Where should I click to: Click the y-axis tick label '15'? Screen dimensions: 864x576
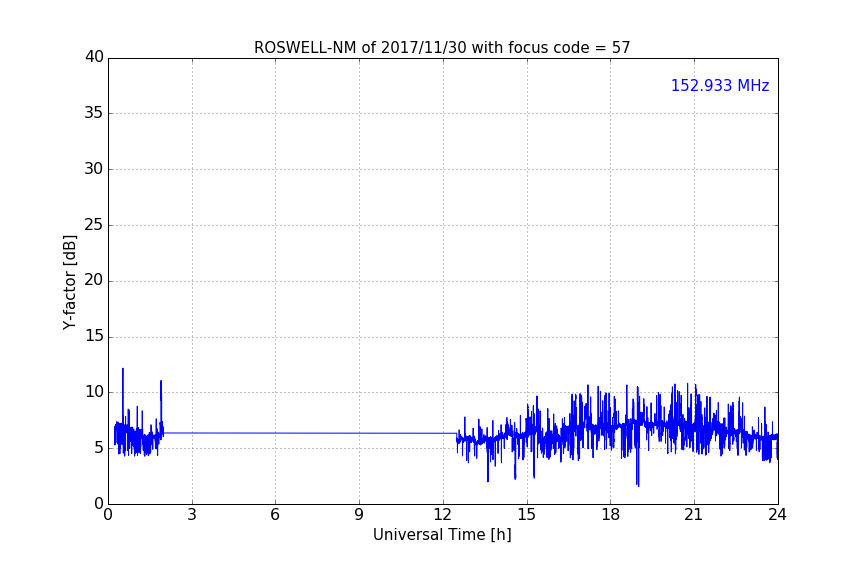94,336
